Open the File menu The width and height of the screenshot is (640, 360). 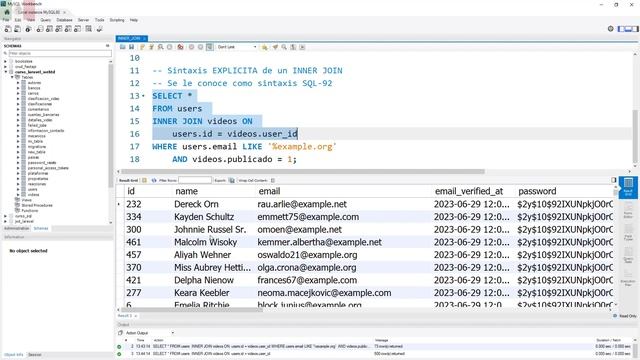pyautogui.click(x=6, y=20)
